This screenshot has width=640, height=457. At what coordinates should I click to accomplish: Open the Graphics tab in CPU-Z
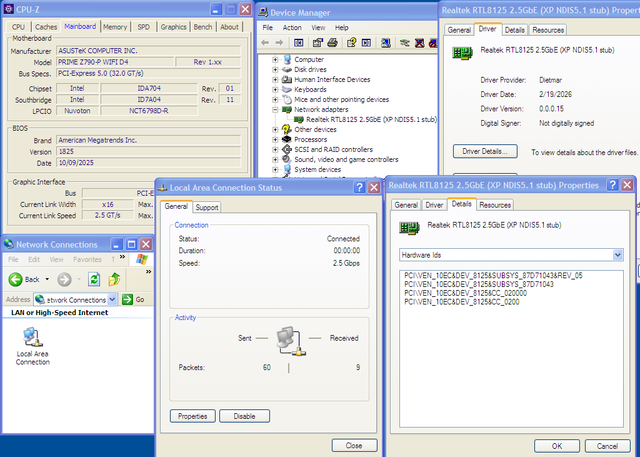(173, 27)
